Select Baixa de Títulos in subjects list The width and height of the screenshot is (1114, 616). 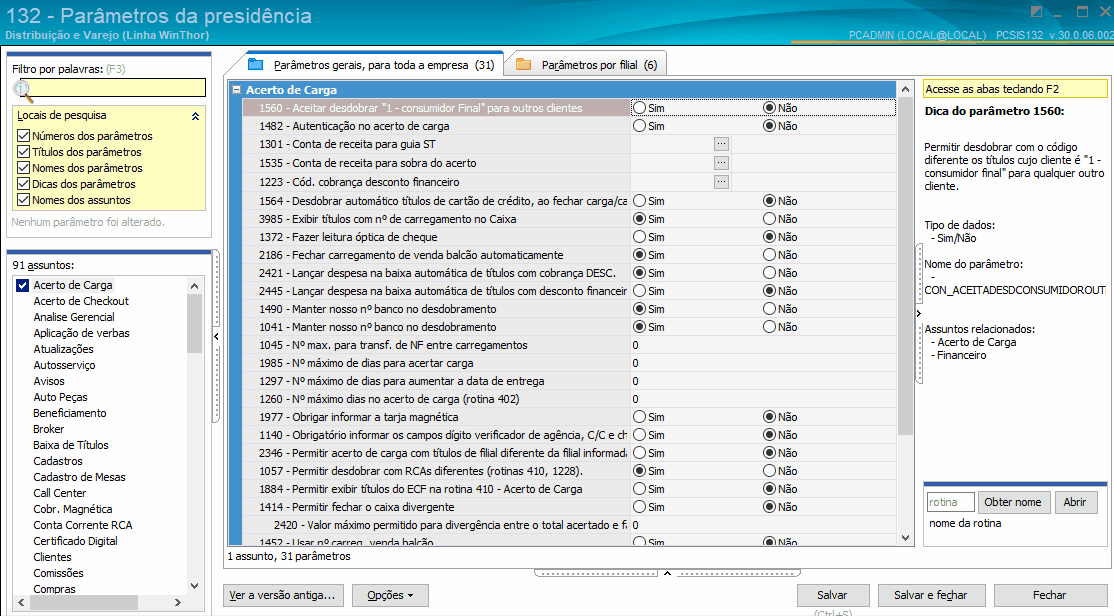tap(71, 445)
